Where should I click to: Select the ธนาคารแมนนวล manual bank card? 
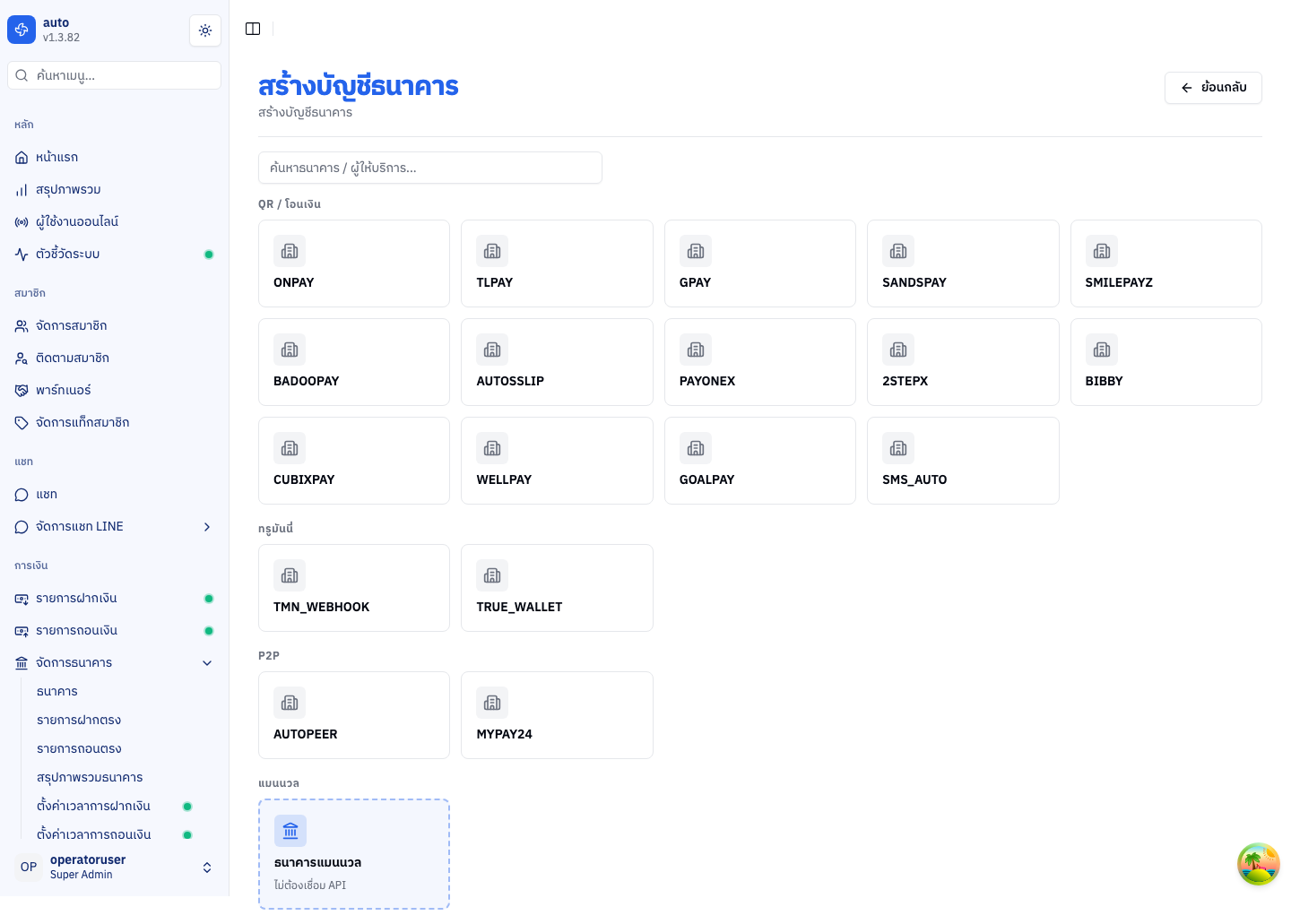click(354, 854)
